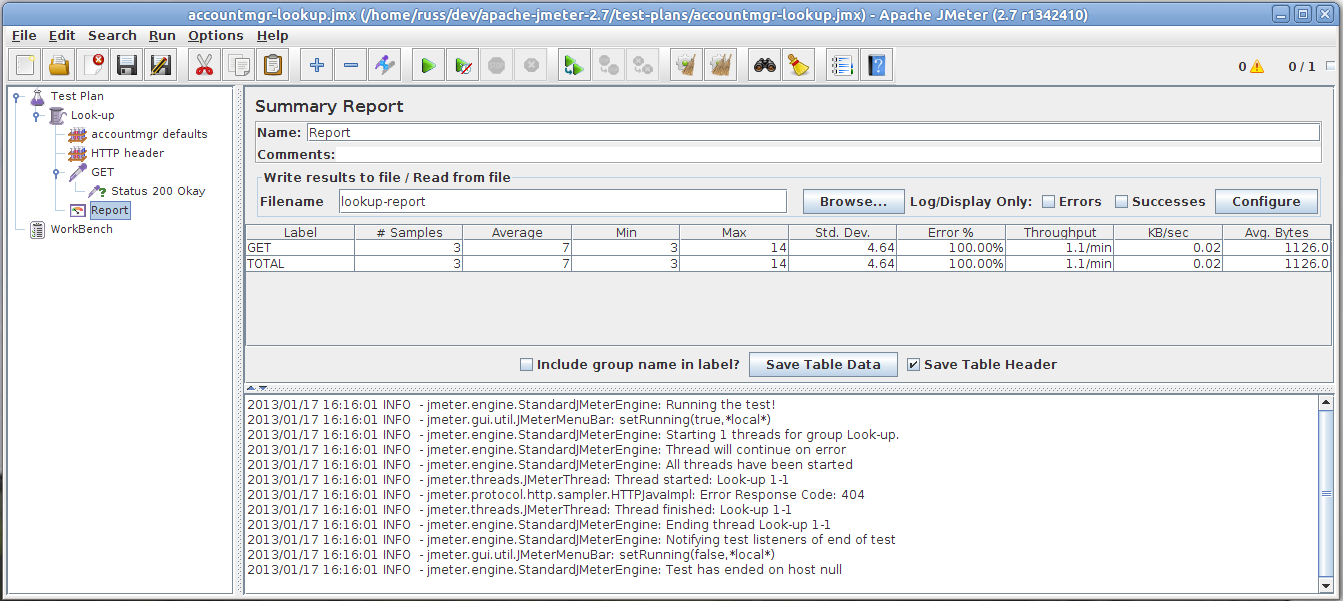Click the Copy toolbar icon

pyautogui.click(x=239, y=66)
